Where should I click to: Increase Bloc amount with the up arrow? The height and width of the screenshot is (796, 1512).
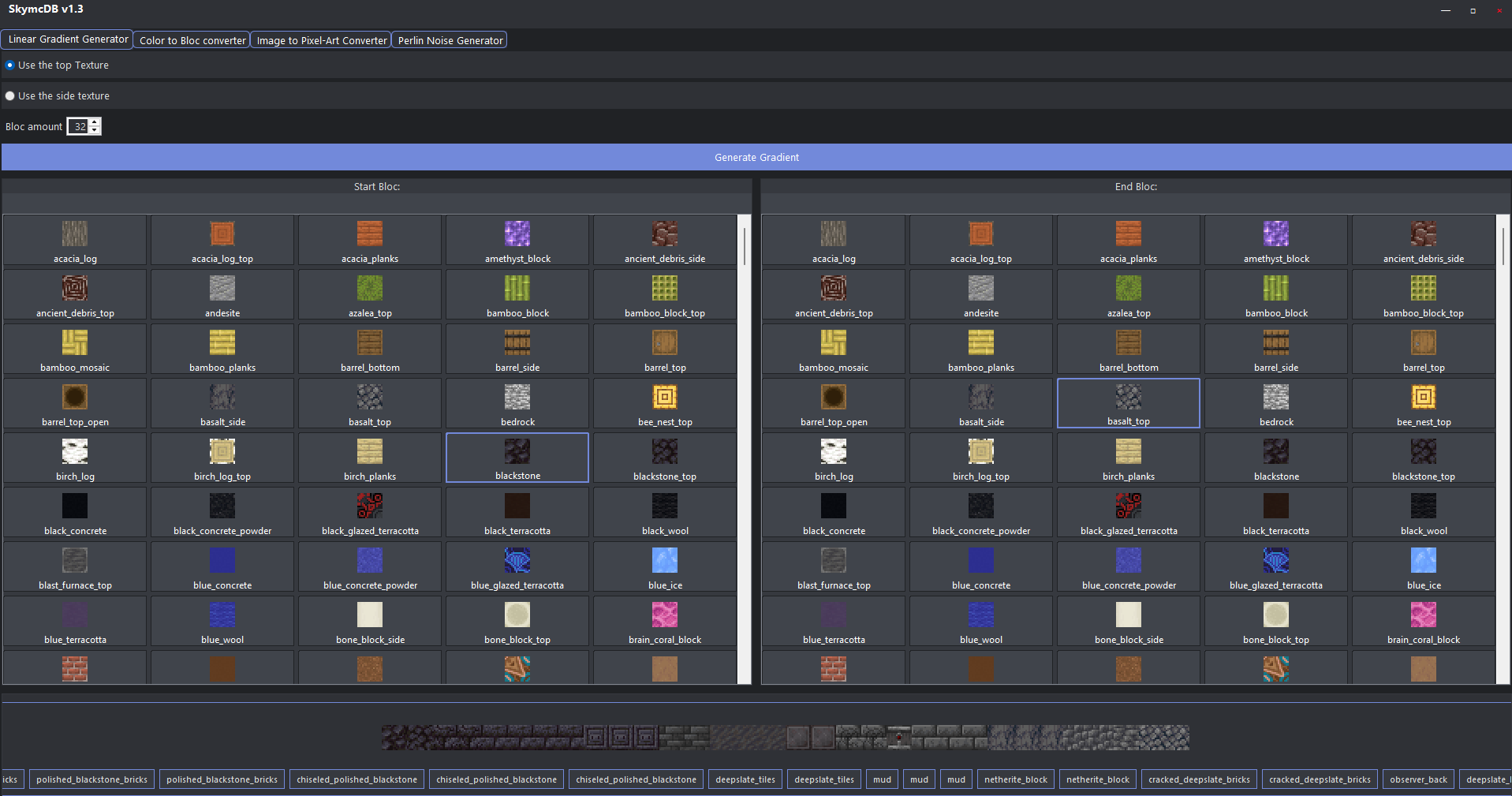click(x=94, y=122)
